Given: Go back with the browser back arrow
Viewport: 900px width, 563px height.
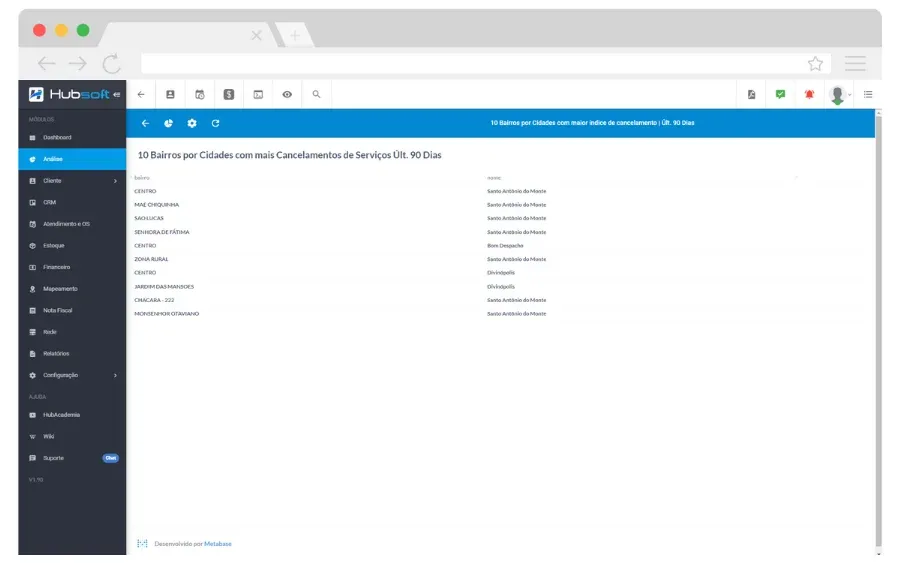Looking at the screenshot, I should [46, 63].
